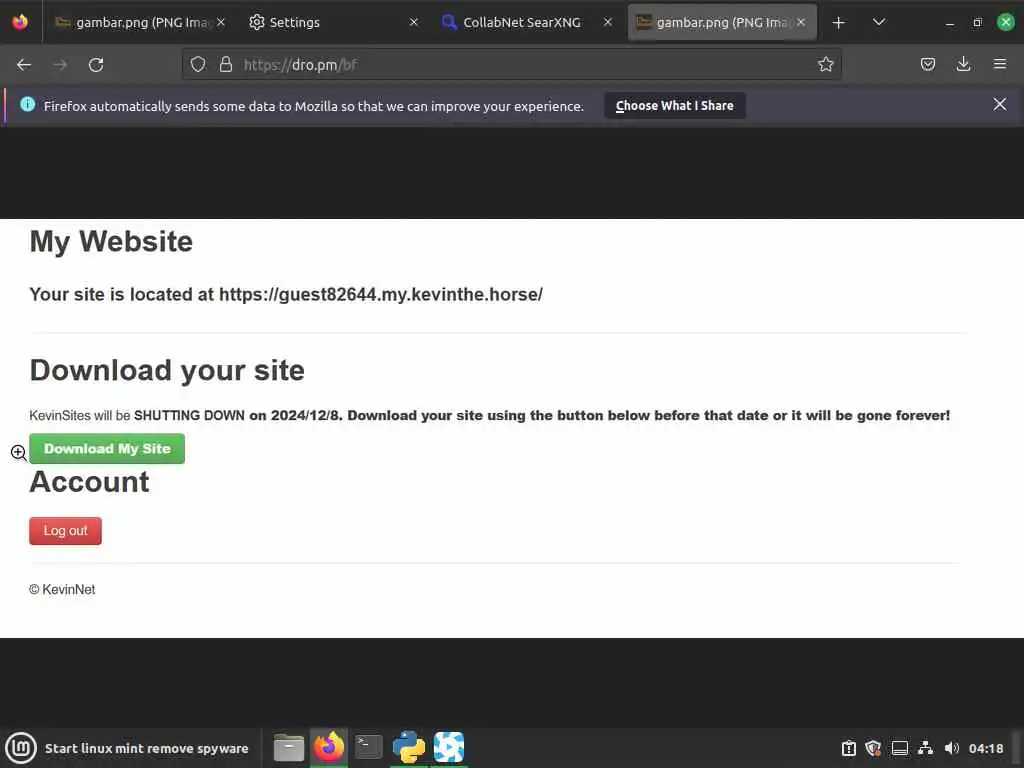Image resolution: width=1024 pixels, height=768 pixels.
Task: Click the My Website heading
Action: [x=111, y=242]
